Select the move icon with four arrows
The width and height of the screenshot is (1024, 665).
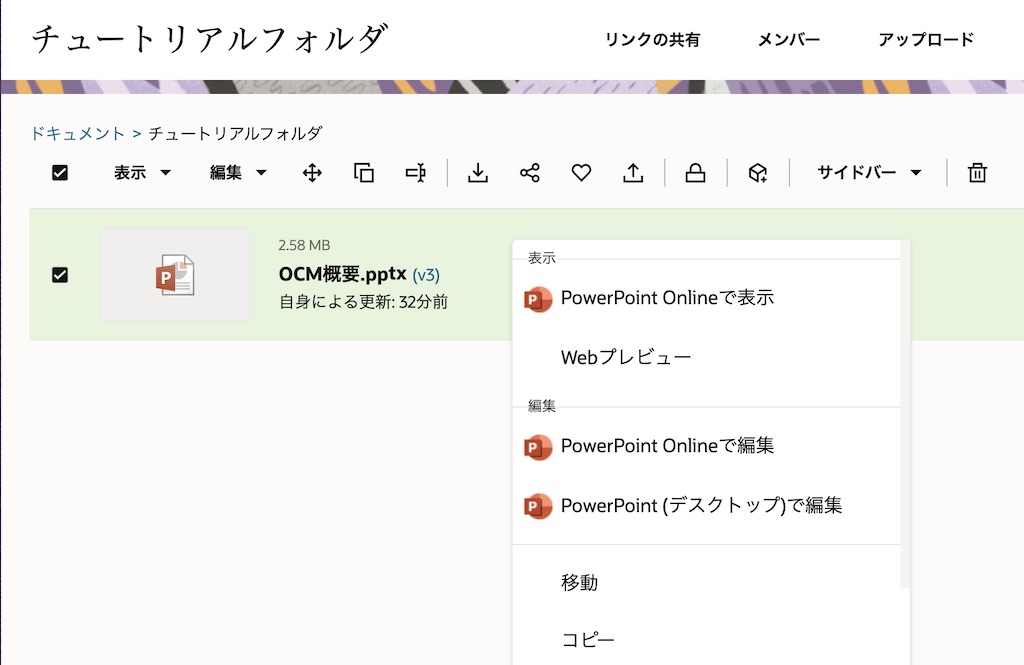[311, 172]
